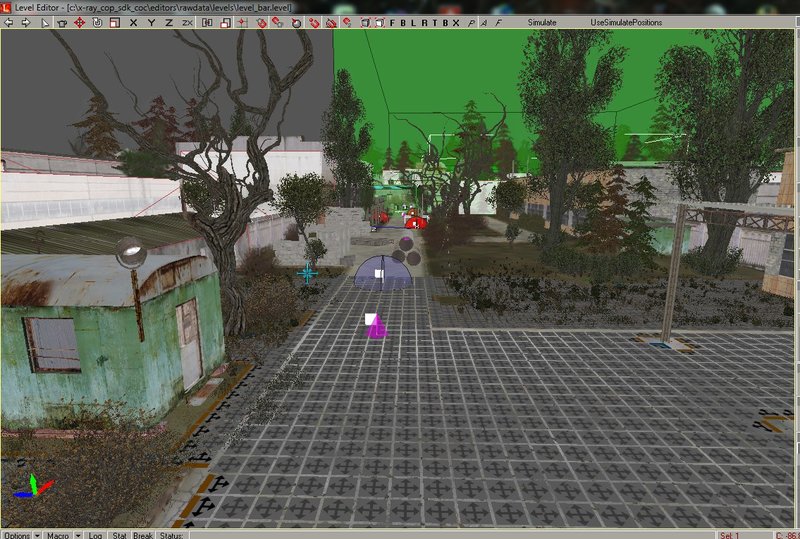Image resolution: width=800 pixels, height=539 pixels.
Task: Choose the Select arrow cursor tool
Action: [x=46, y=22]
